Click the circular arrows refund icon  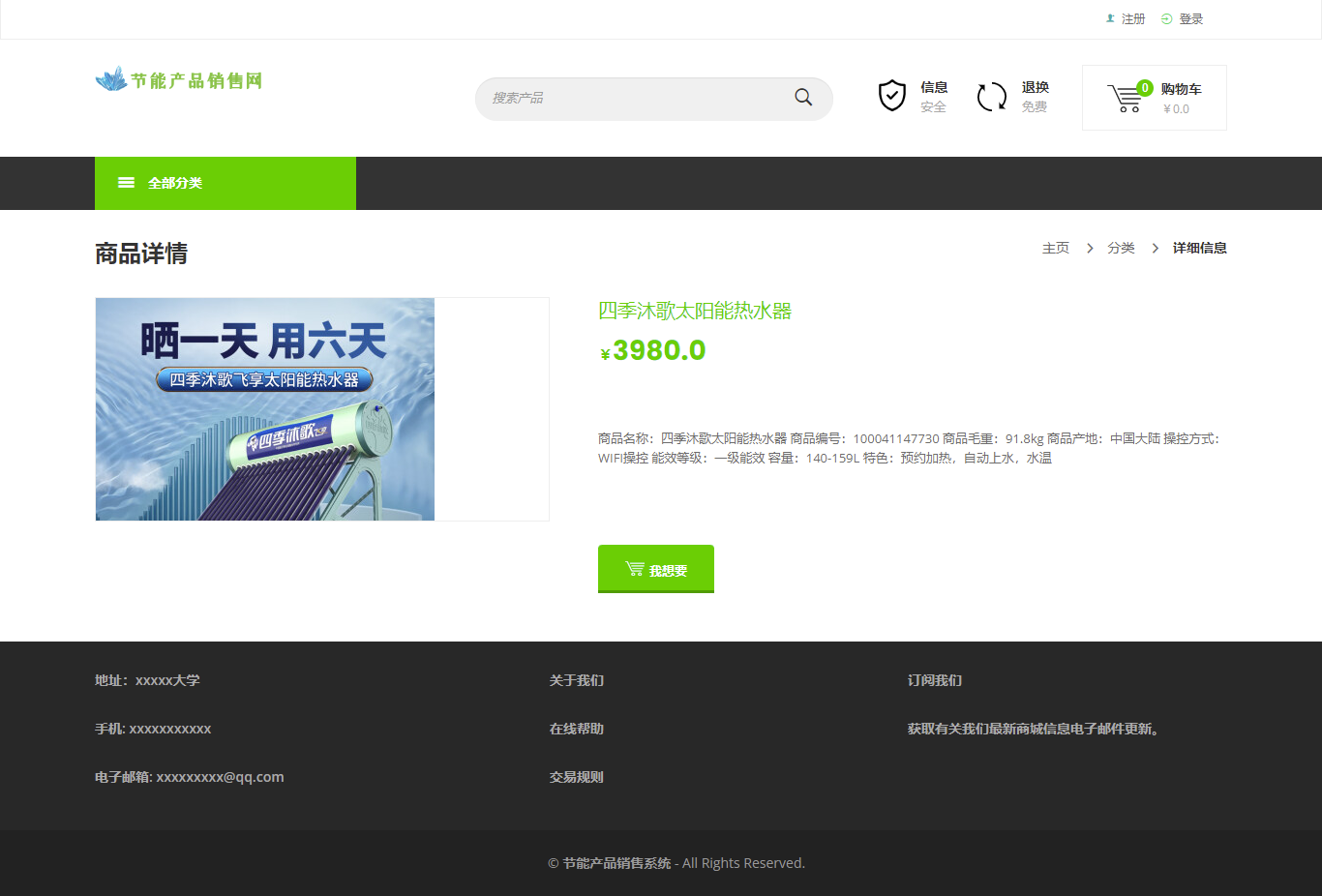992,96
